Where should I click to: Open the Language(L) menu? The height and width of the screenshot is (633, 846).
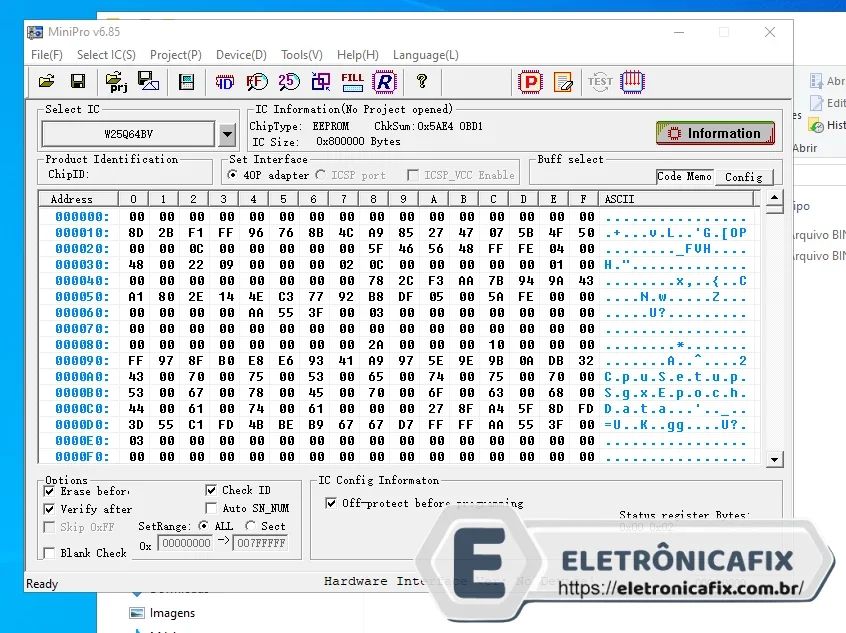[x=426, y=55]
